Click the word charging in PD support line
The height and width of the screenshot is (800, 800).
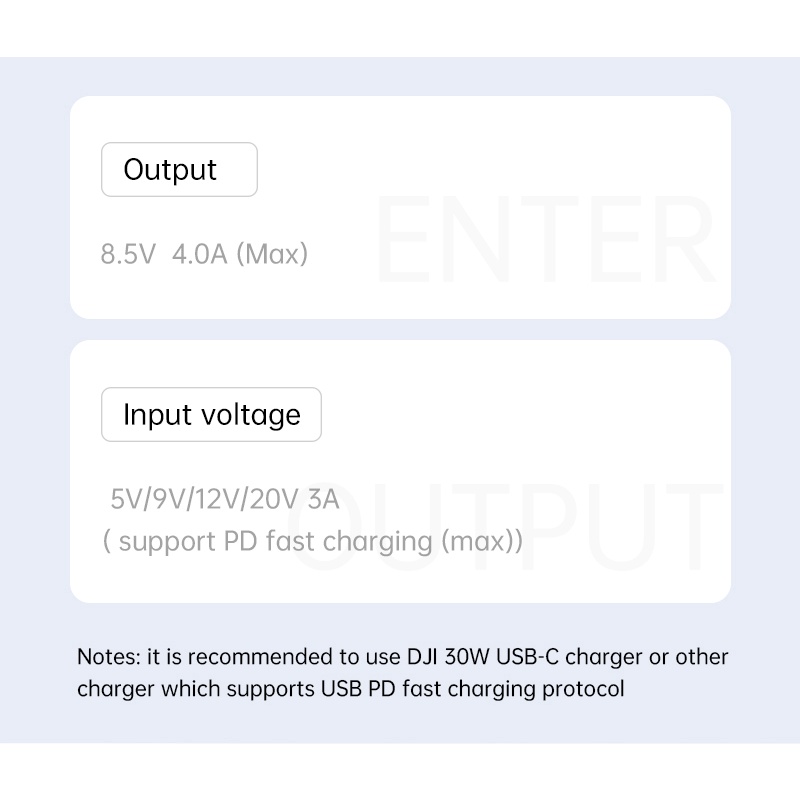click(386, 542)
